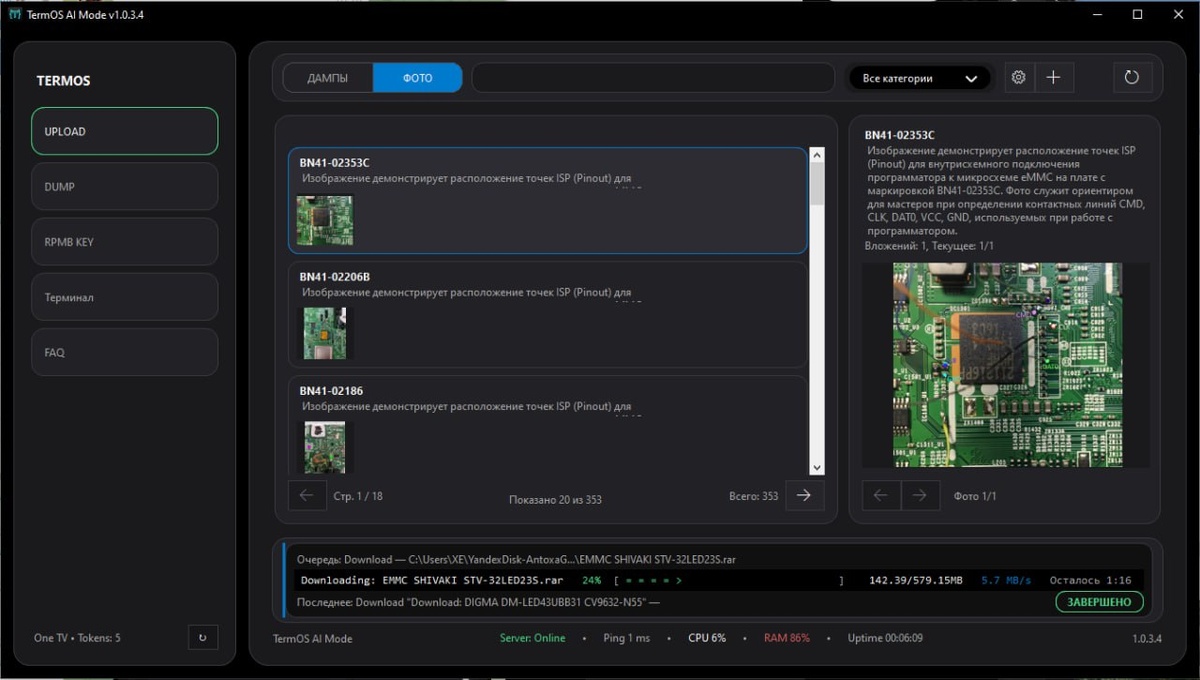Screen dimensions: 1200x680
Task: Show previous photo in preview panel
Action: [x=881, y=495]
